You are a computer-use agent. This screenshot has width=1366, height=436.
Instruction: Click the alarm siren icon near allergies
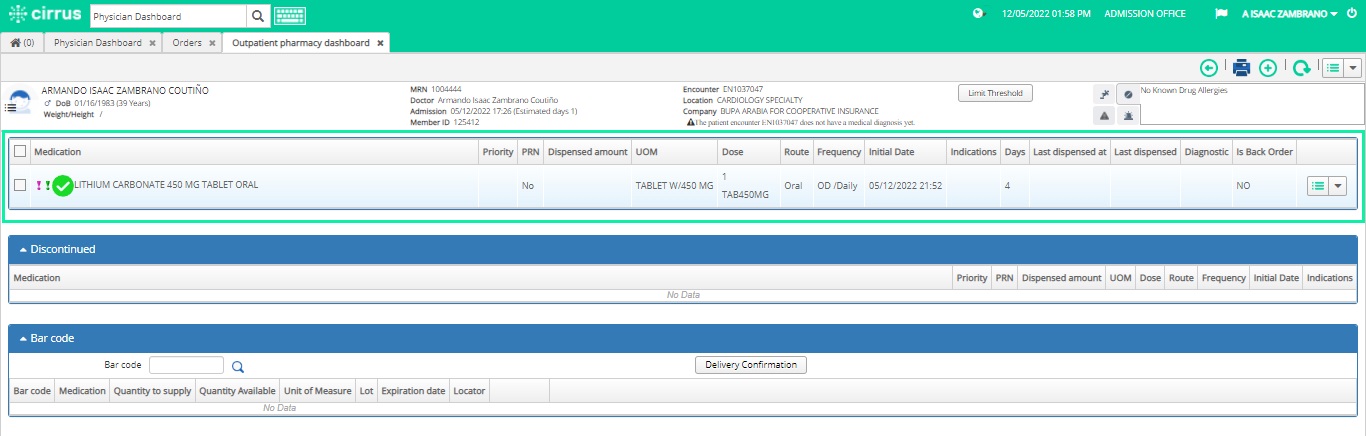click(x=1128, y=116)
